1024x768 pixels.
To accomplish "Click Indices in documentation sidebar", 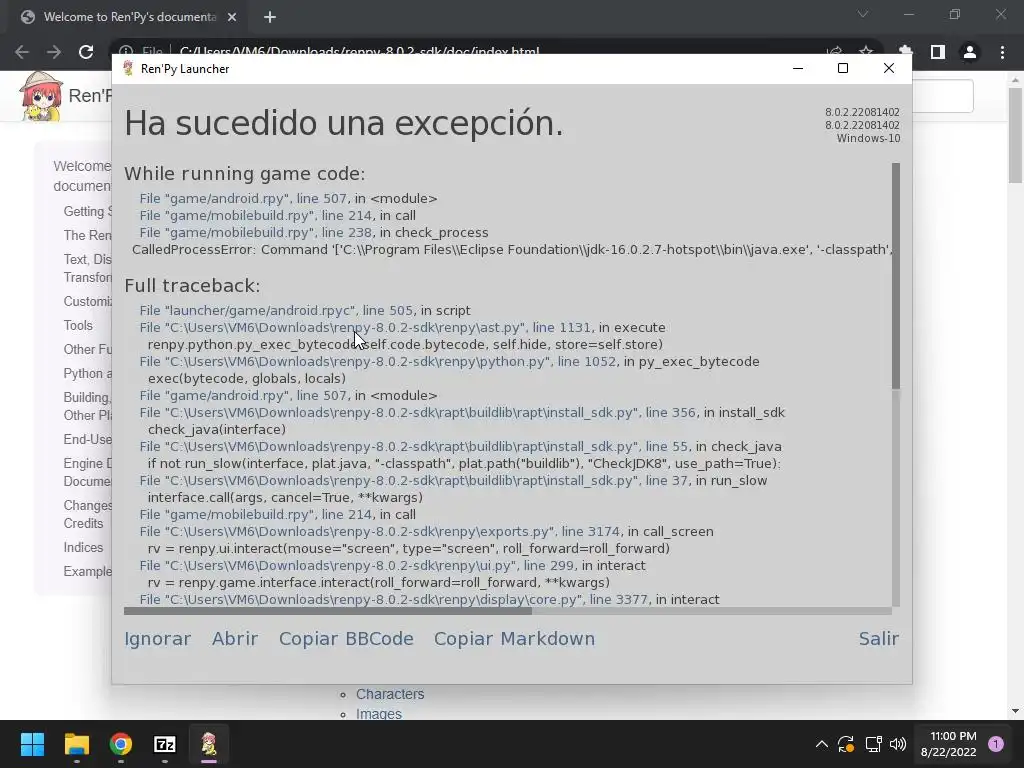I will [x=83, y=547].
